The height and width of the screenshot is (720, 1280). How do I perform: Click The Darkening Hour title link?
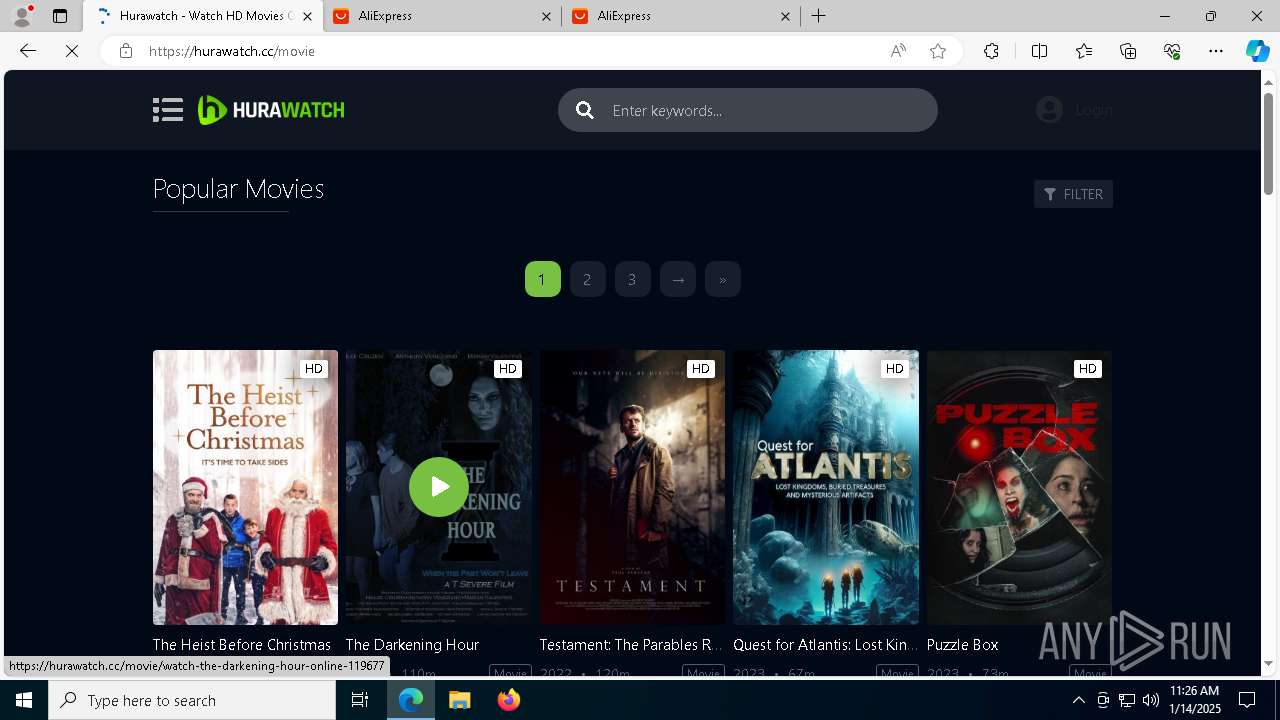tap(412, 645)
